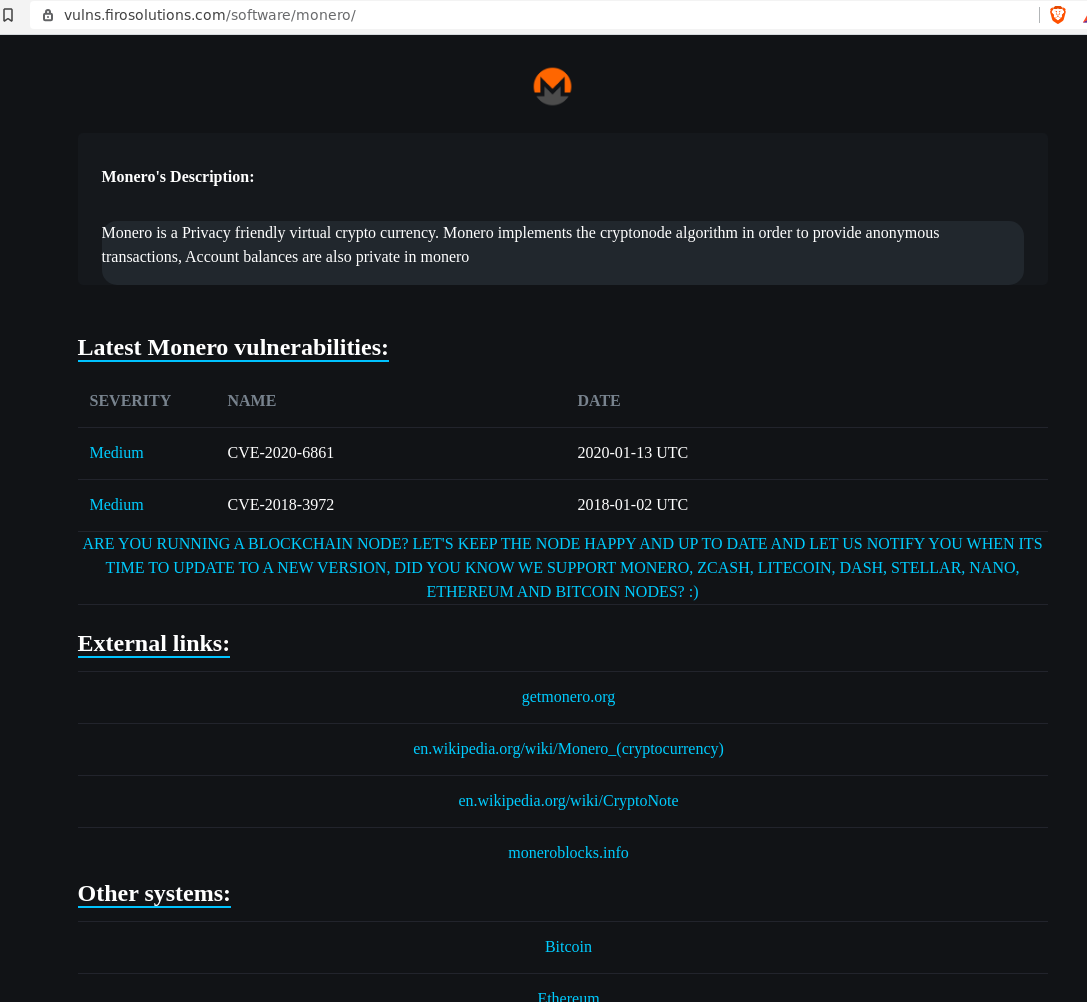Click the Other systems heading

[x=154, y=894]
